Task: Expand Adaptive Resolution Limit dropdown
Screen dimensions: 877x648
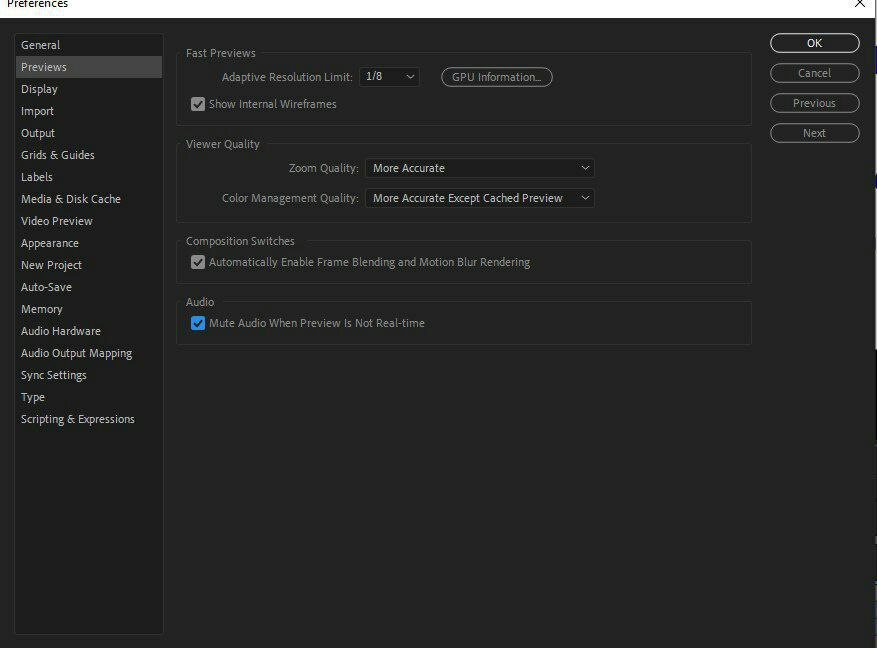Action: 390,77
